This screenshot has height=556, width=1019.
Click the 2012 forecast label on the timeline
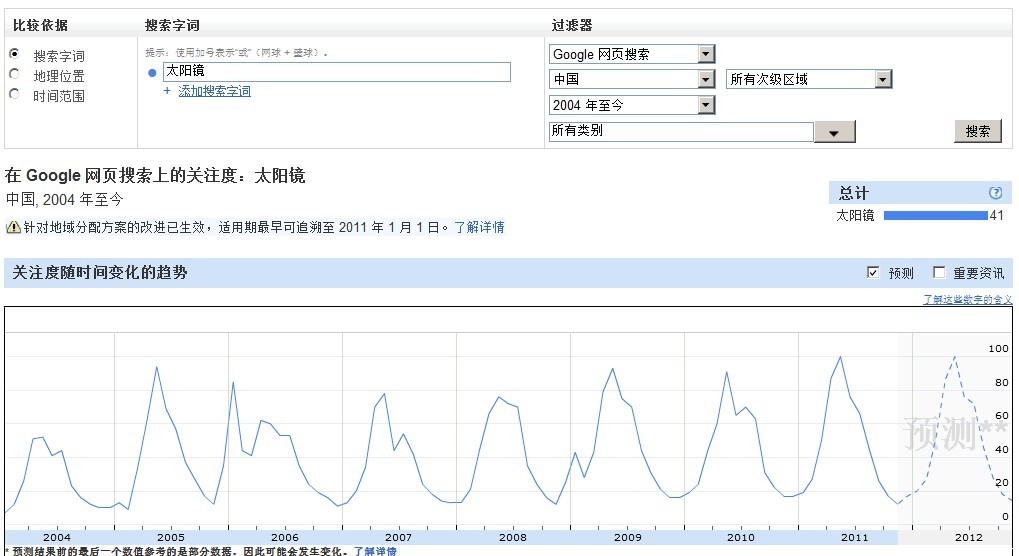[x=969, y=537]
